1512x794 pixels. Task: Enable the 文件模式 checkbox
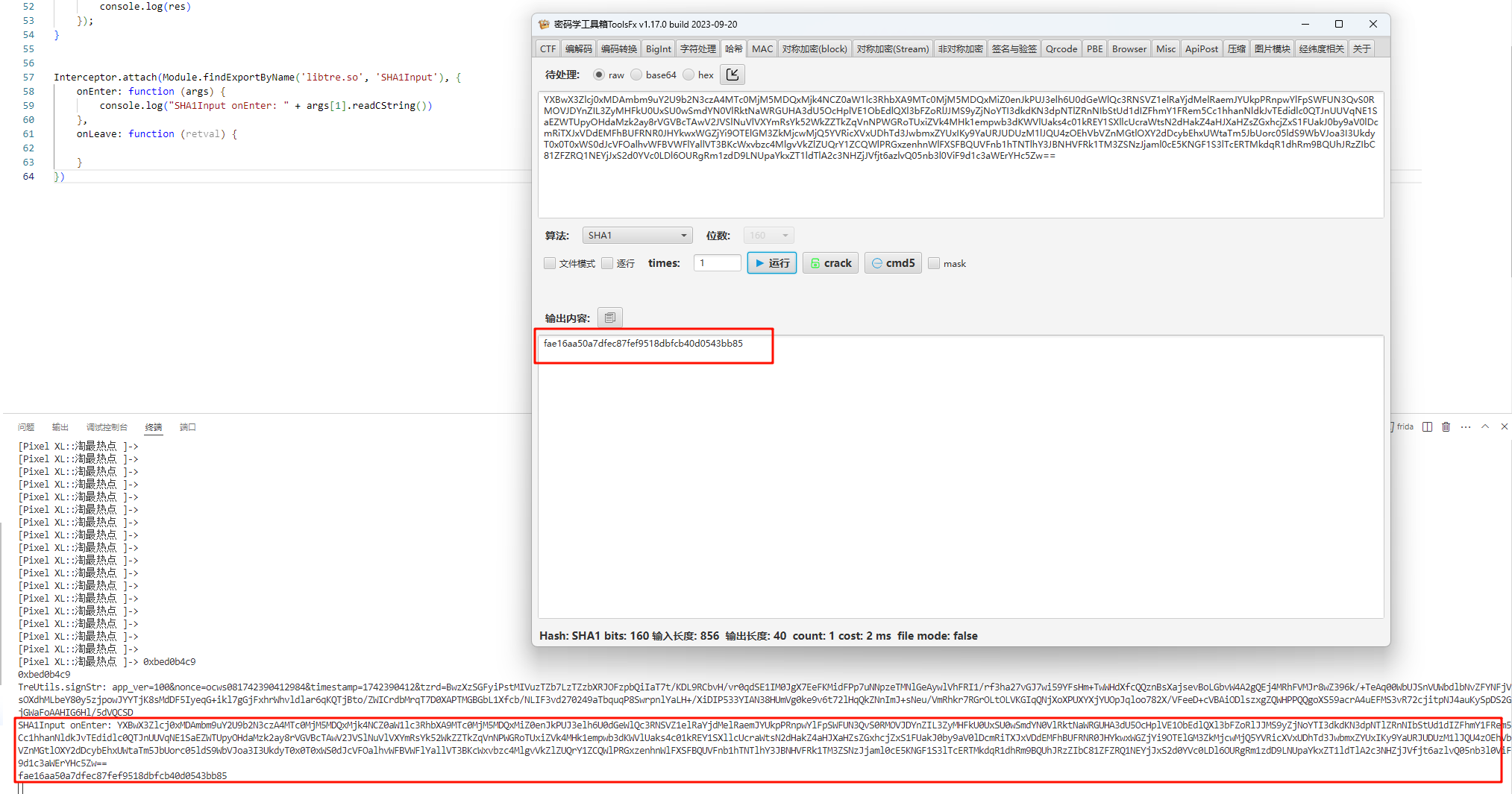[x=550, y=263]
